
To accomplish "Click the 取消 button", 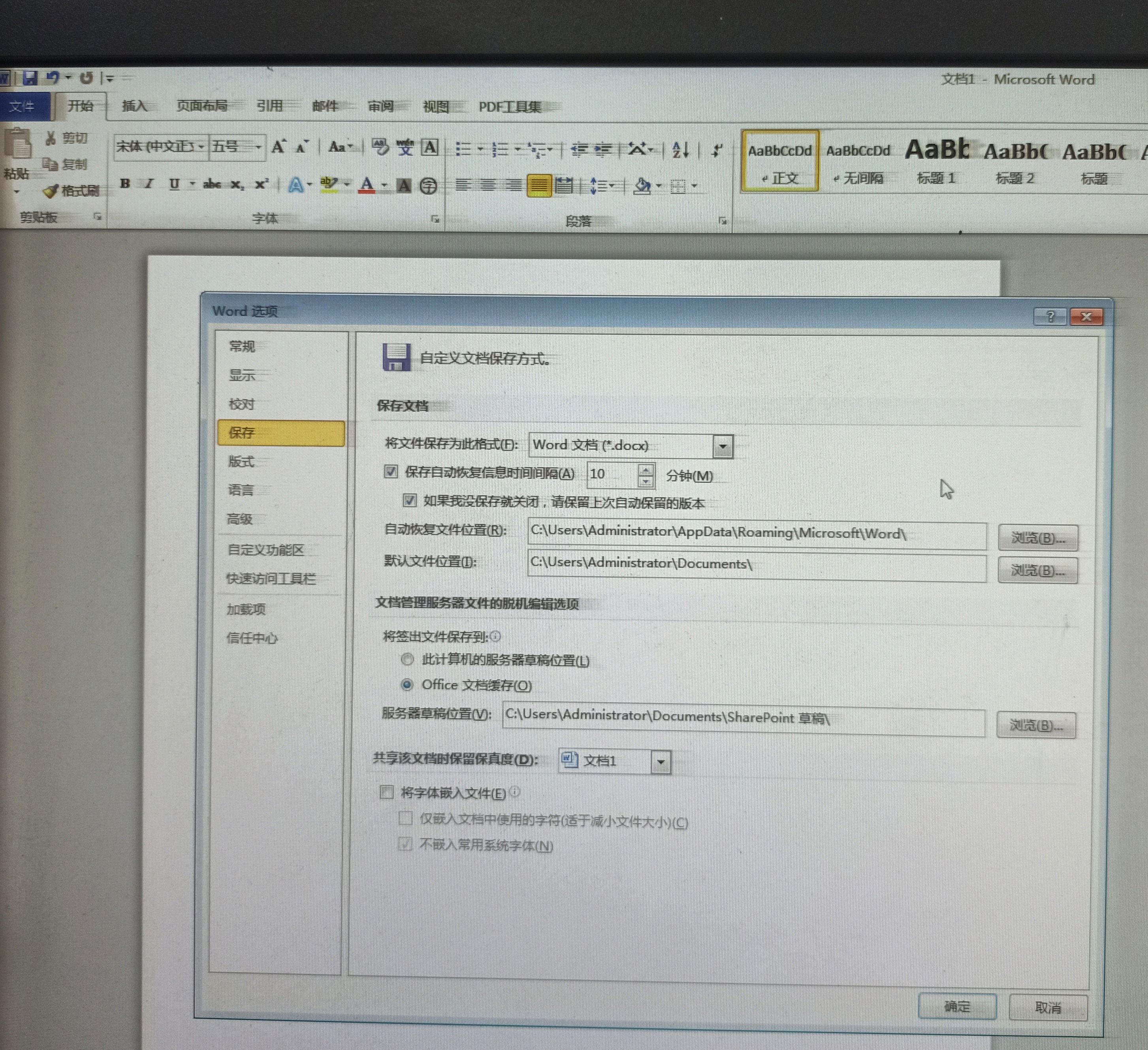I will (x=1048, y=1008).
